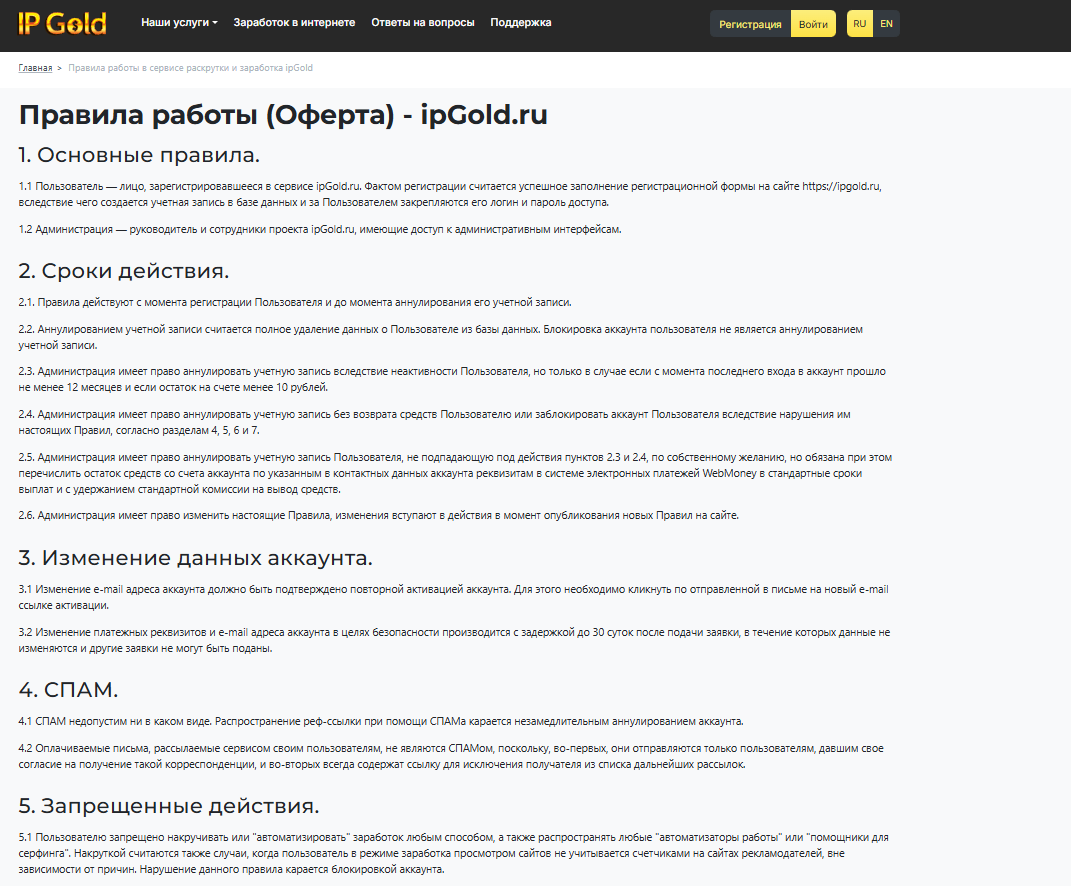Click the Регистрация button
The height and width of the screenshot is (886, 1071).
point(750,24)
